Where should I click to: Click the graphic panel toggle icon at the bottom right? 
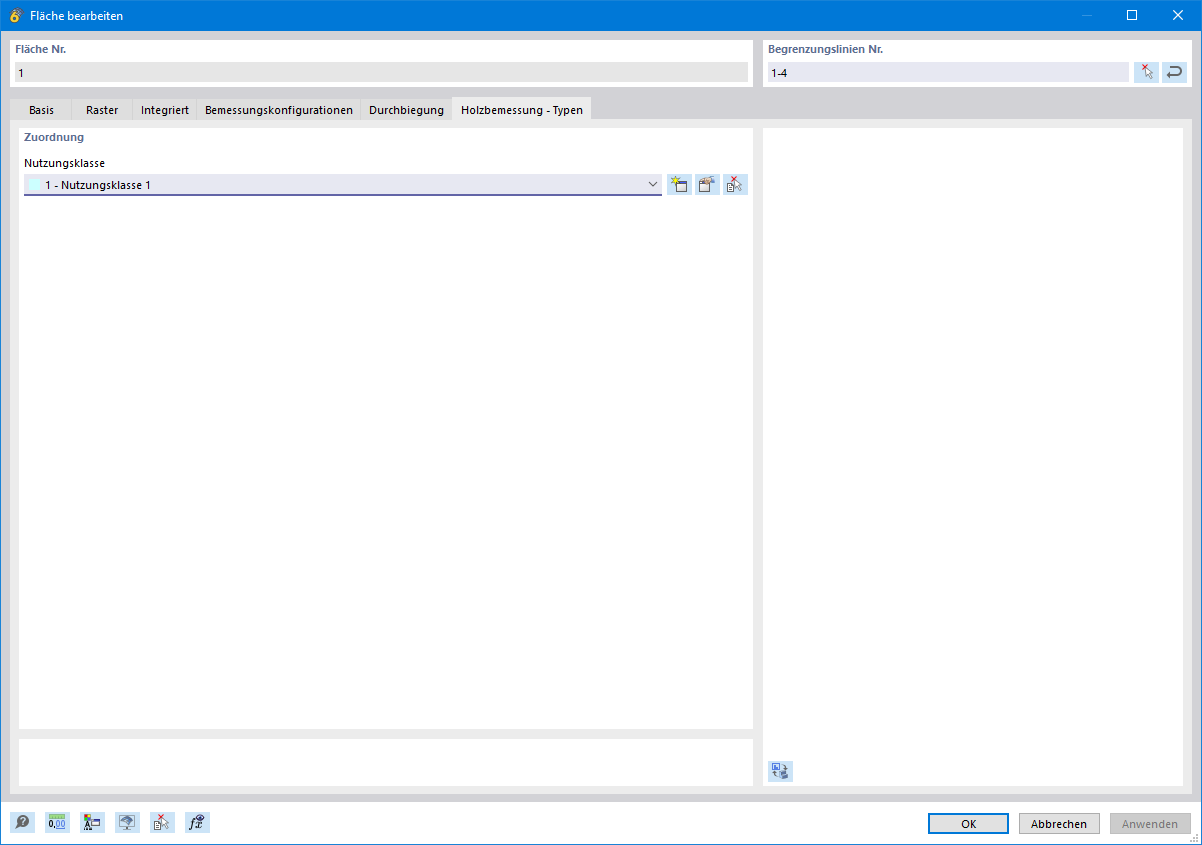(780, 771)
